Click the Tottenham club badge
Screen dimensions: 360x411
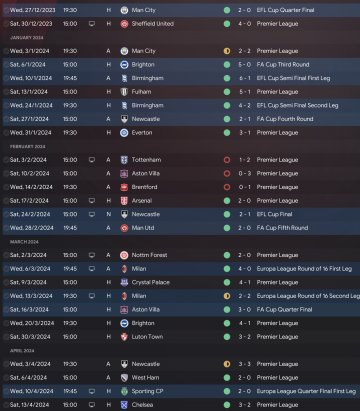(124, 160)
